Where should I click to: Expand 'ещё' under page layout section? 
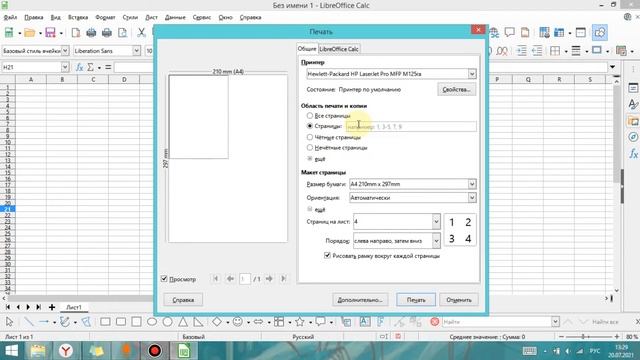point(316,209)
